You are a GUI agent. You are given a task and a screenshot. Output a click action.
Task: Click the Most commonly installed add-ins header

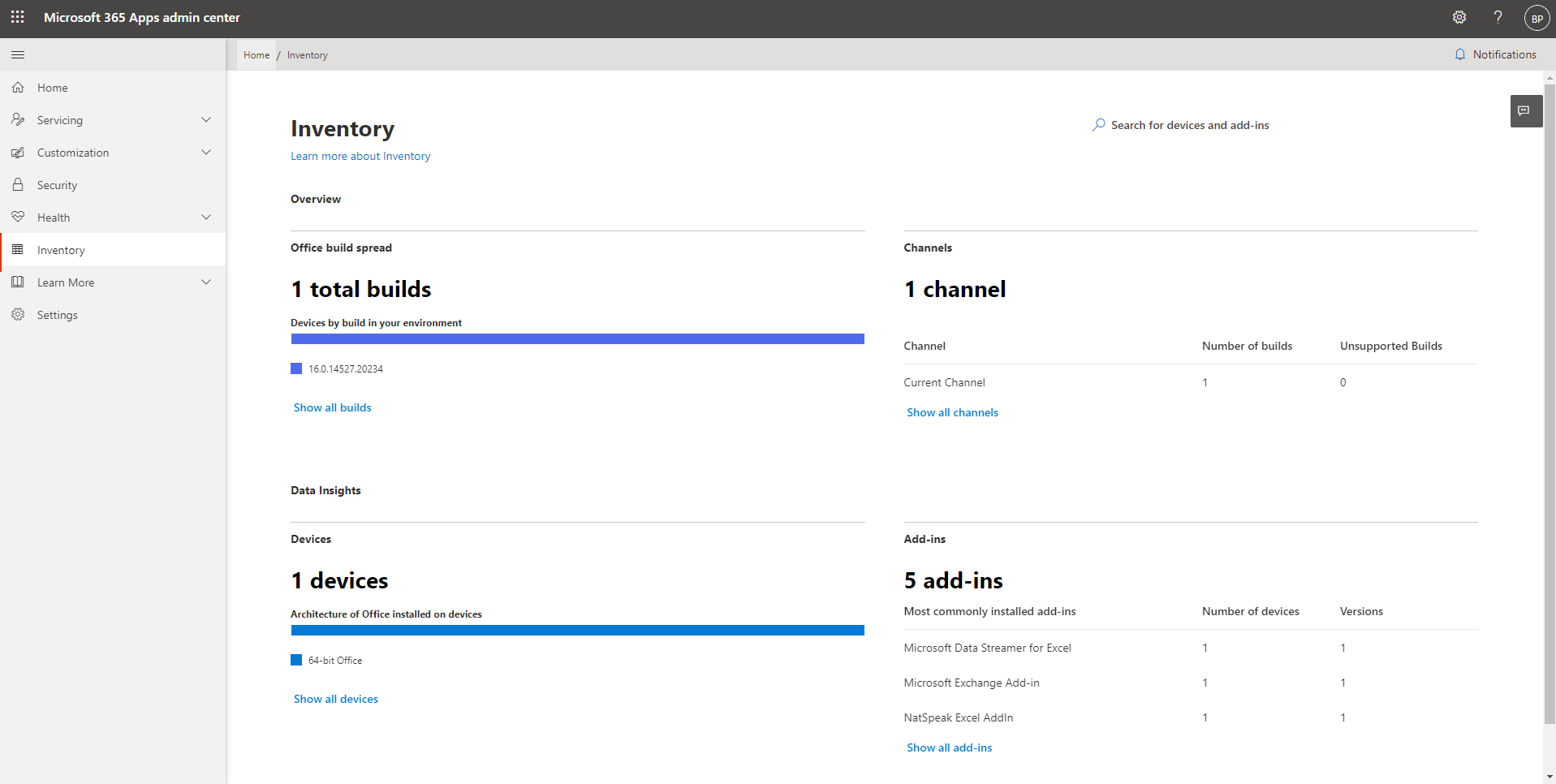[x=989, y=611]
